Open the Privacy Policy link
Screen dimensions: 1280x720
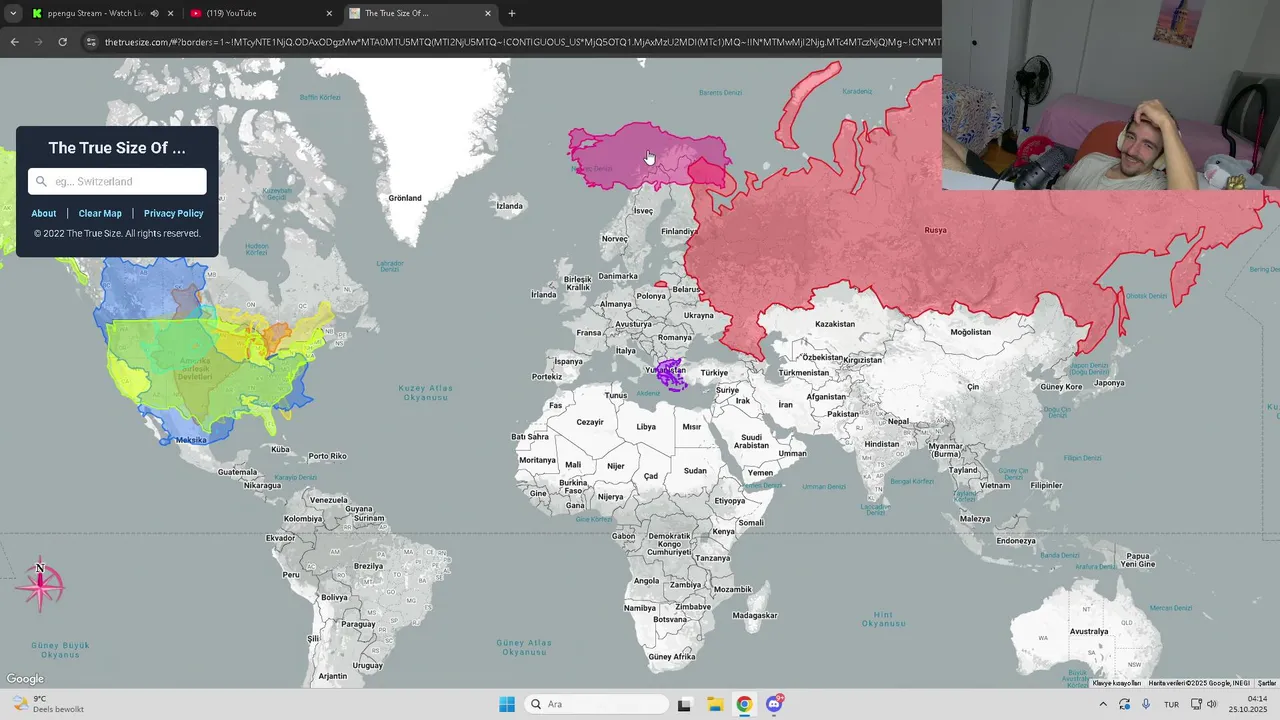click(x=173, y=213)
